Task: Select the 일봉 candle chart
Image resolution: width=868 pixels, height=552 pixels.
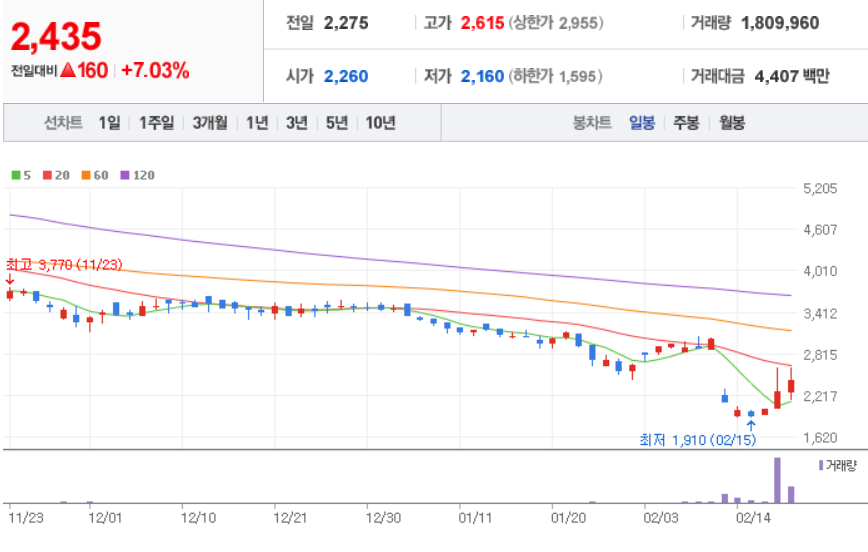Action: point(642,122)
